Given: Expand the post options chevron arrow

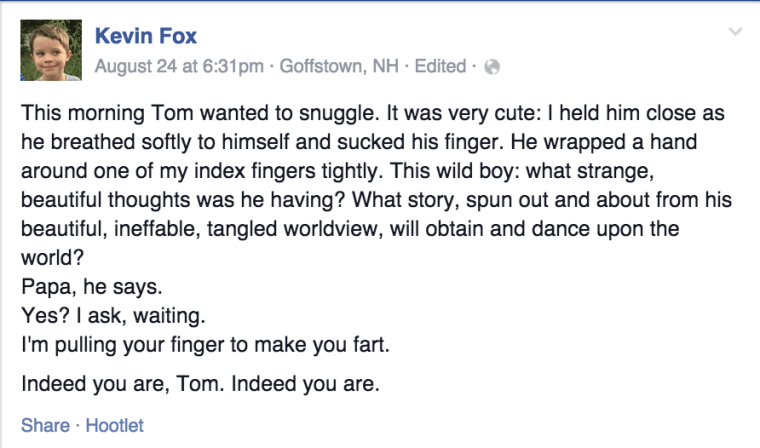Looking at the screenshot, I should 736,32.
